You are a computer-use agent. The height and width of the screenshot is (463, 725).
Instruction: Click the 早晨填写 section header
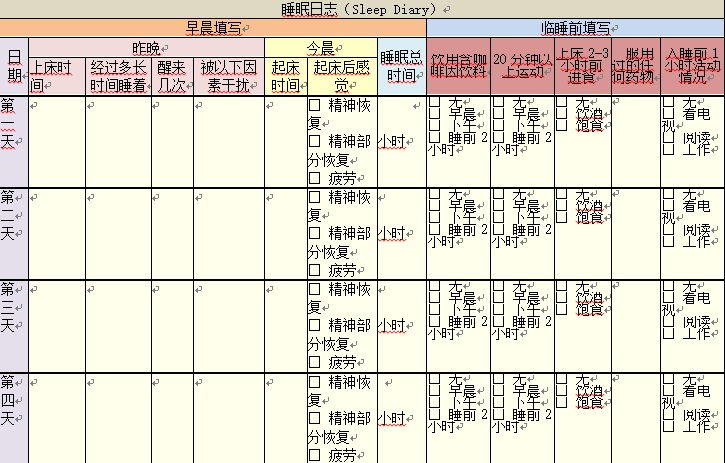coord(213,28)
